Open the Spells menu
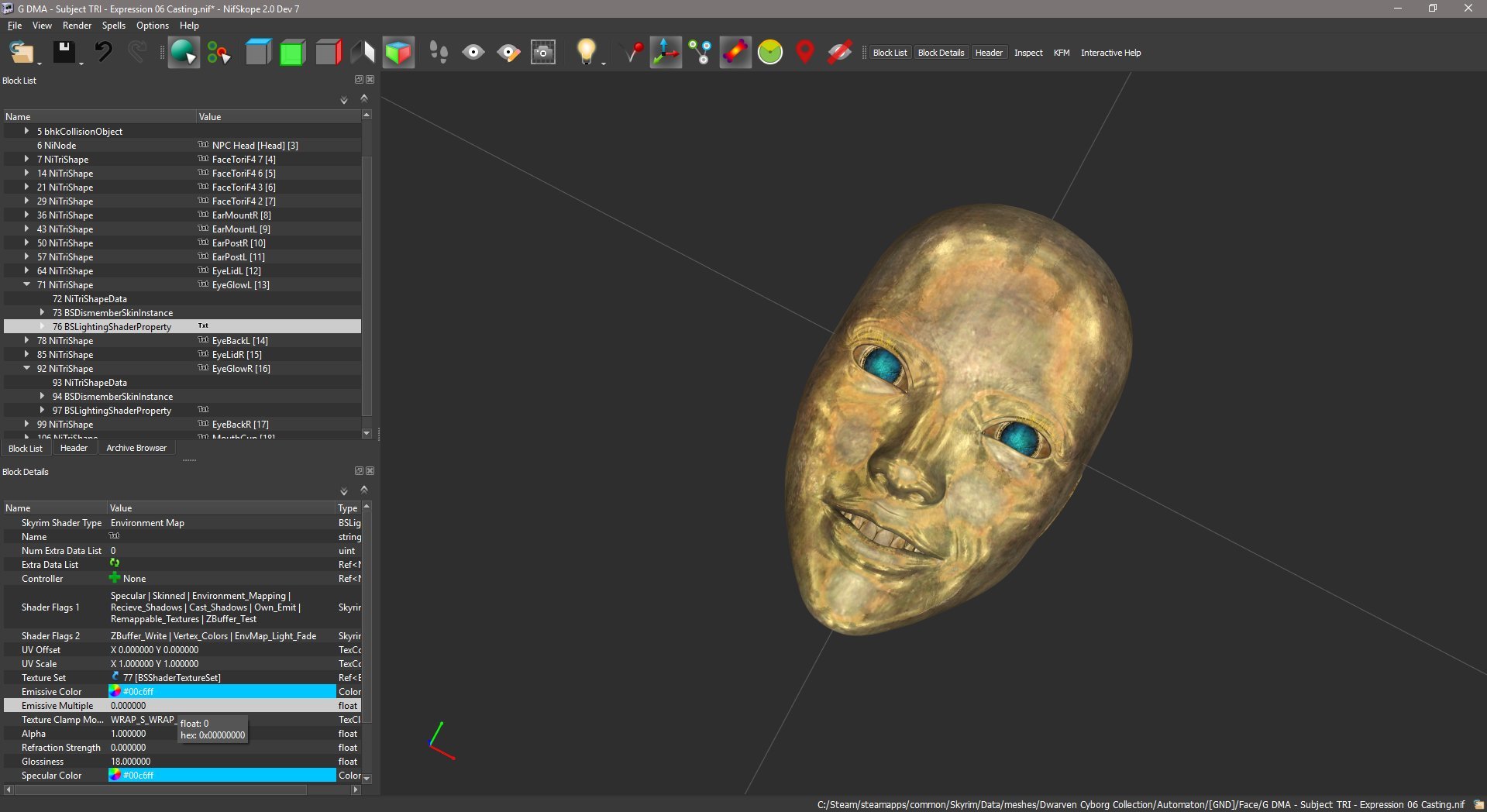 click(x=114, y=26)
